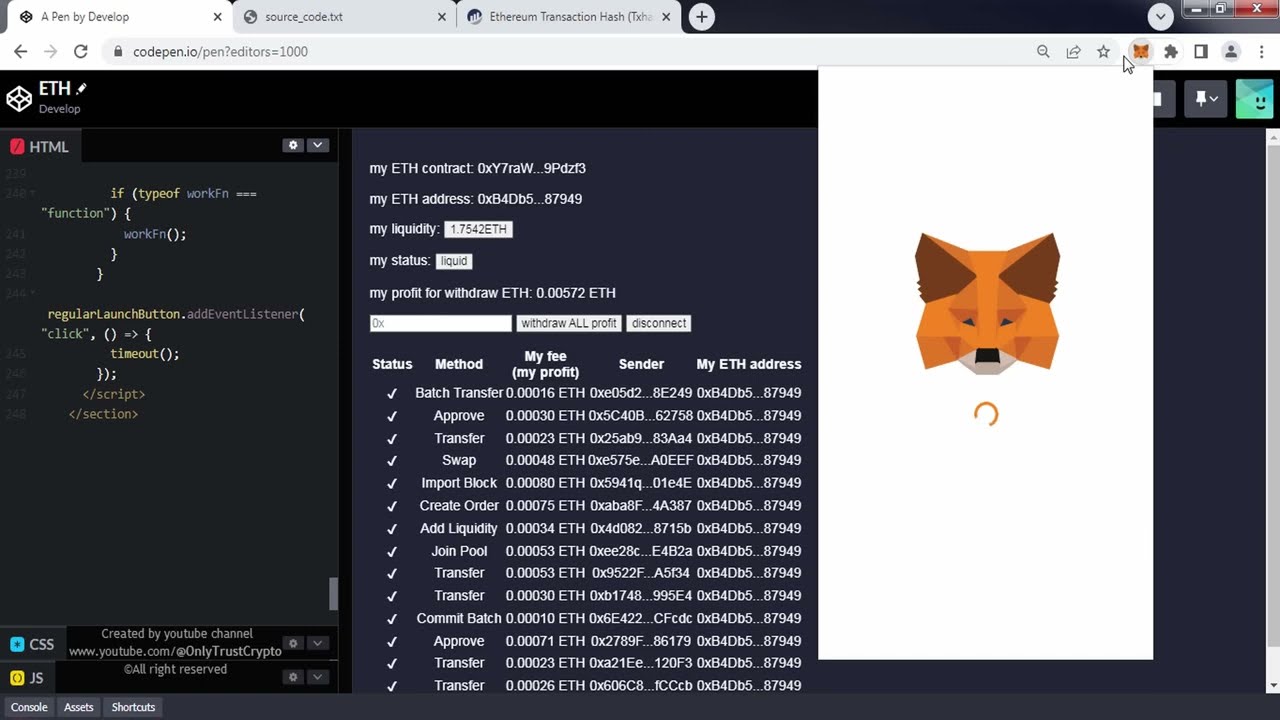This screenshot has width=1280, height=720.
Task: Bookmark this page with the star
Action: coord(1103,51)
